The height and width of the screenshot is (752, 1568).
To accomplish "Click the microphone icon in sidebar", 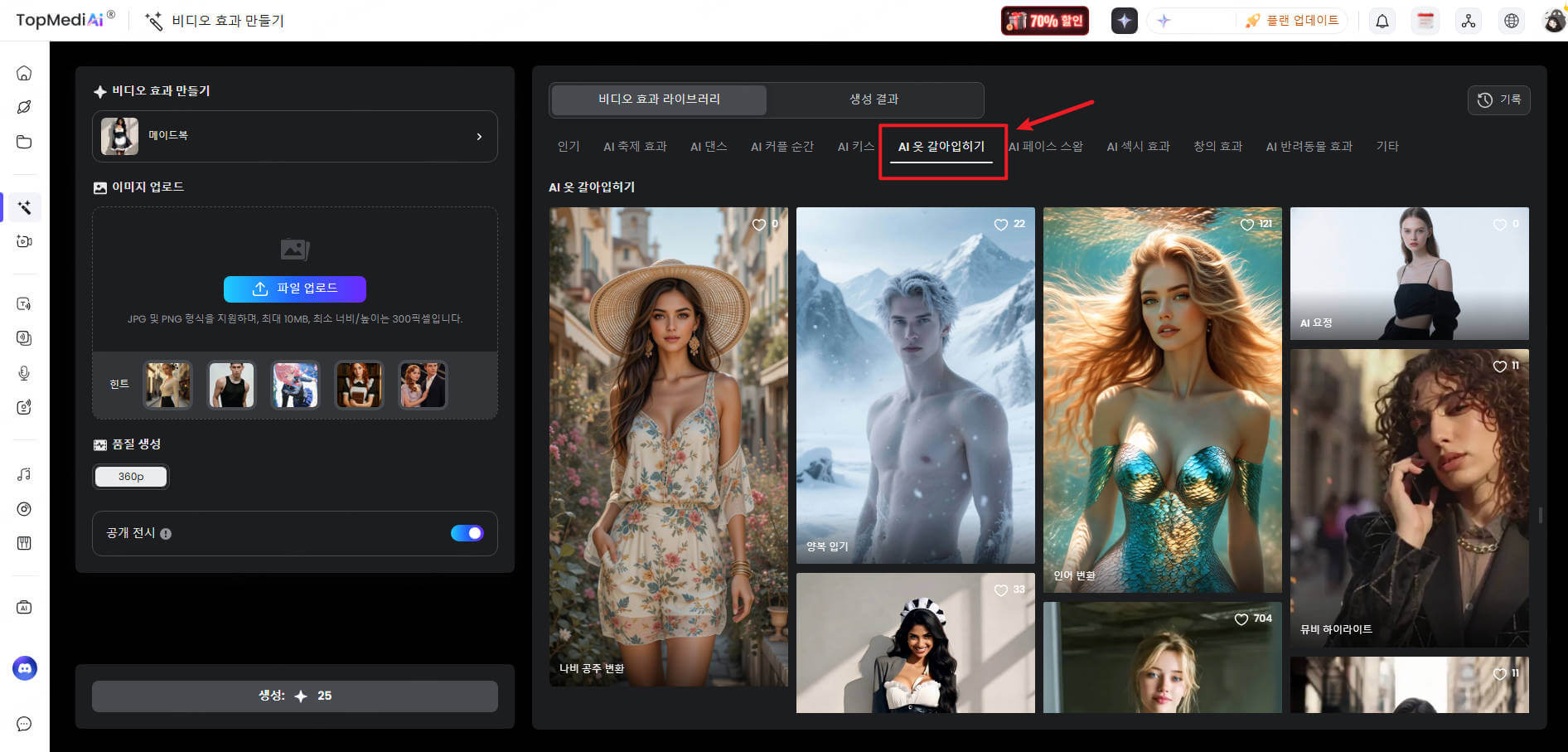I will tap(24, 373).
